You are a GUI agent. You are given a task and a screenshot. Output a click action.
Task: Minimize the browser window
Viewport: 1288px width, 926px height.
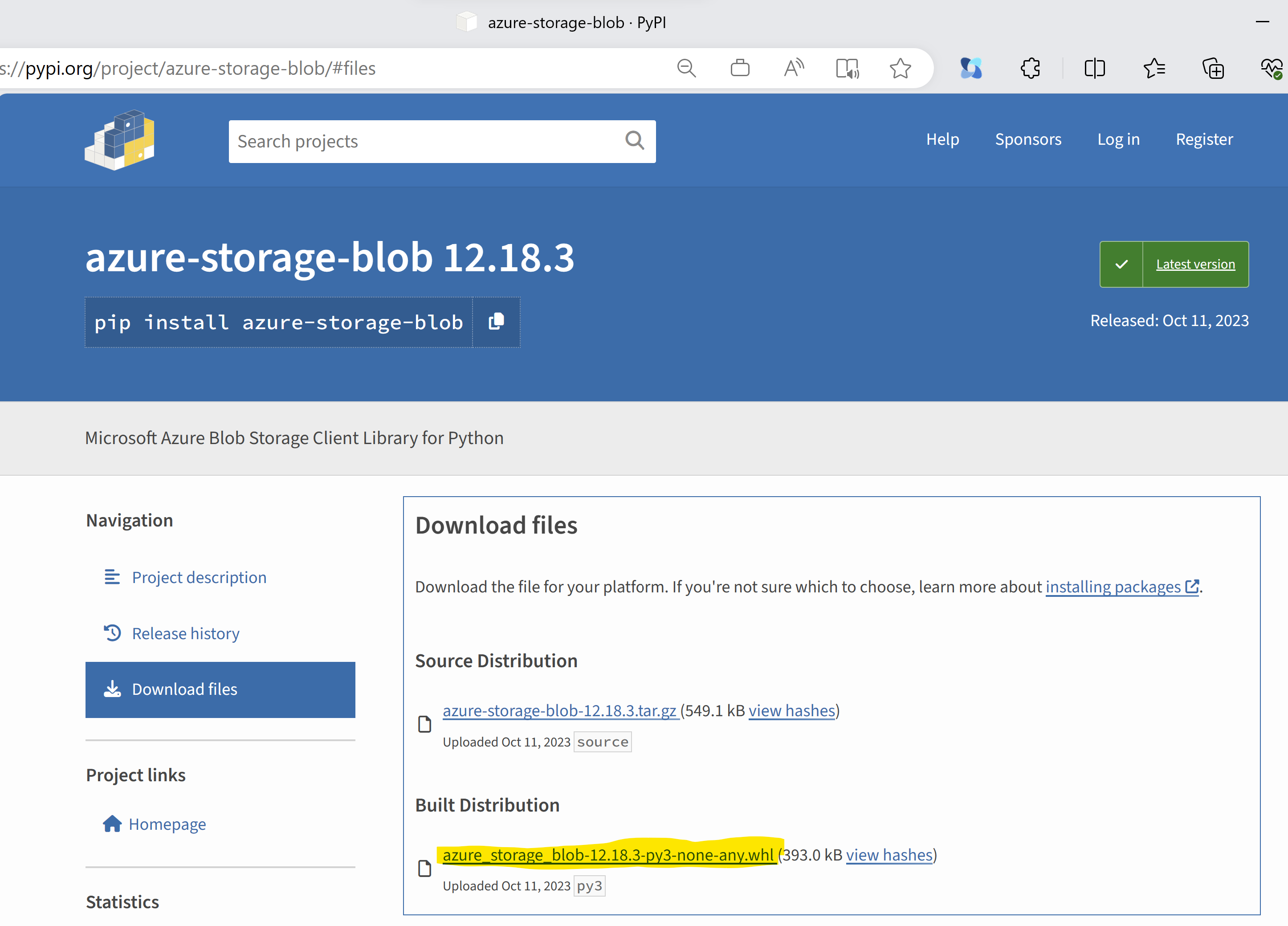1263,21
